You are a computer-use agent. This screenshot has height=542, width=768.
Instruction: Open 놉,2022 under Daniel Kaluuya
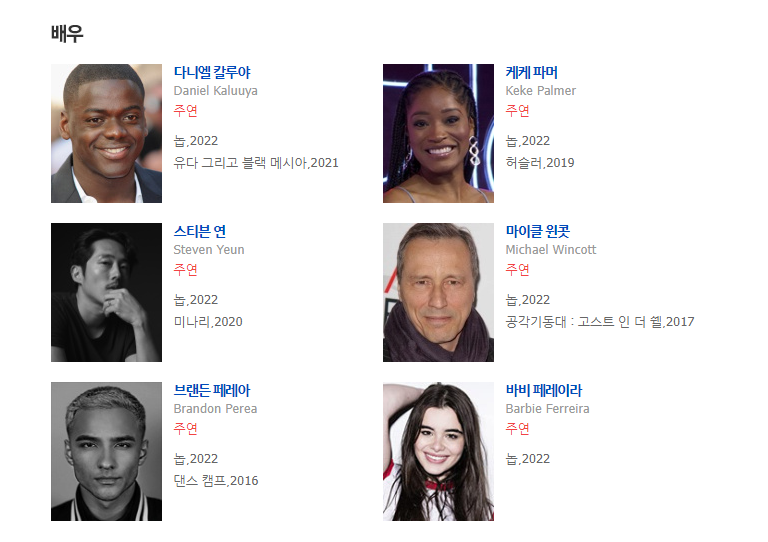coord(195,141)
